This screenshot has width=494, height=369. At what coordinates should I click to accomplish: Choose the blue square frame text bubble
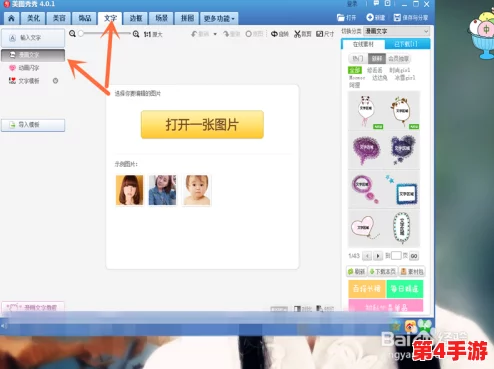point(402,189)
